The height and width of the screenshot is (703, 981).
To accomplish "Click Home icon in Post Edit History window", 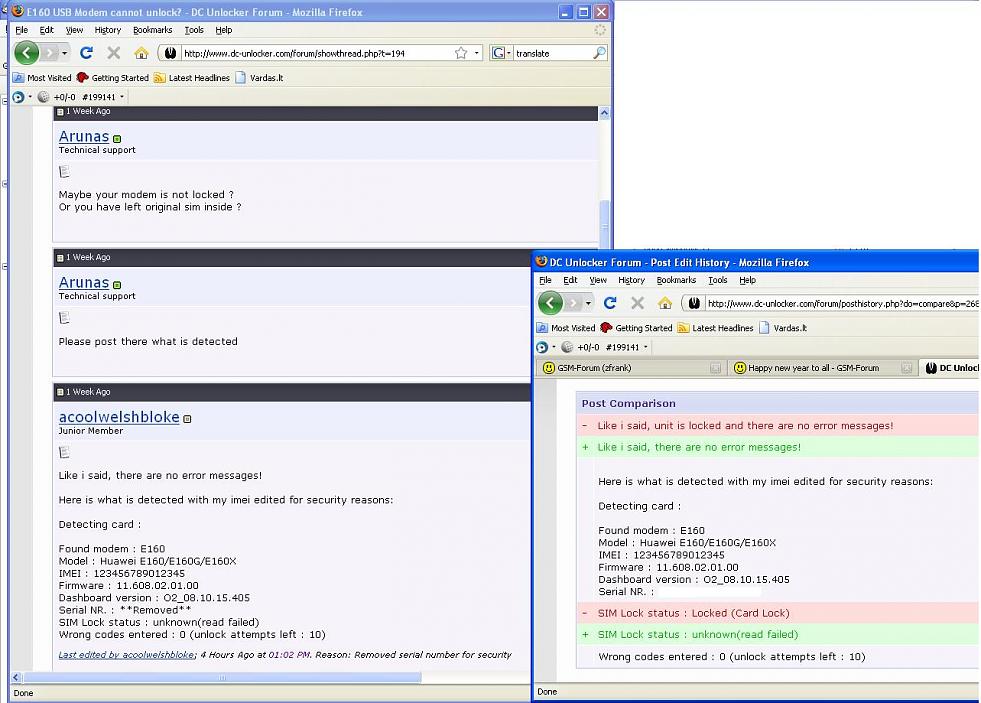I will click(665, 303).
